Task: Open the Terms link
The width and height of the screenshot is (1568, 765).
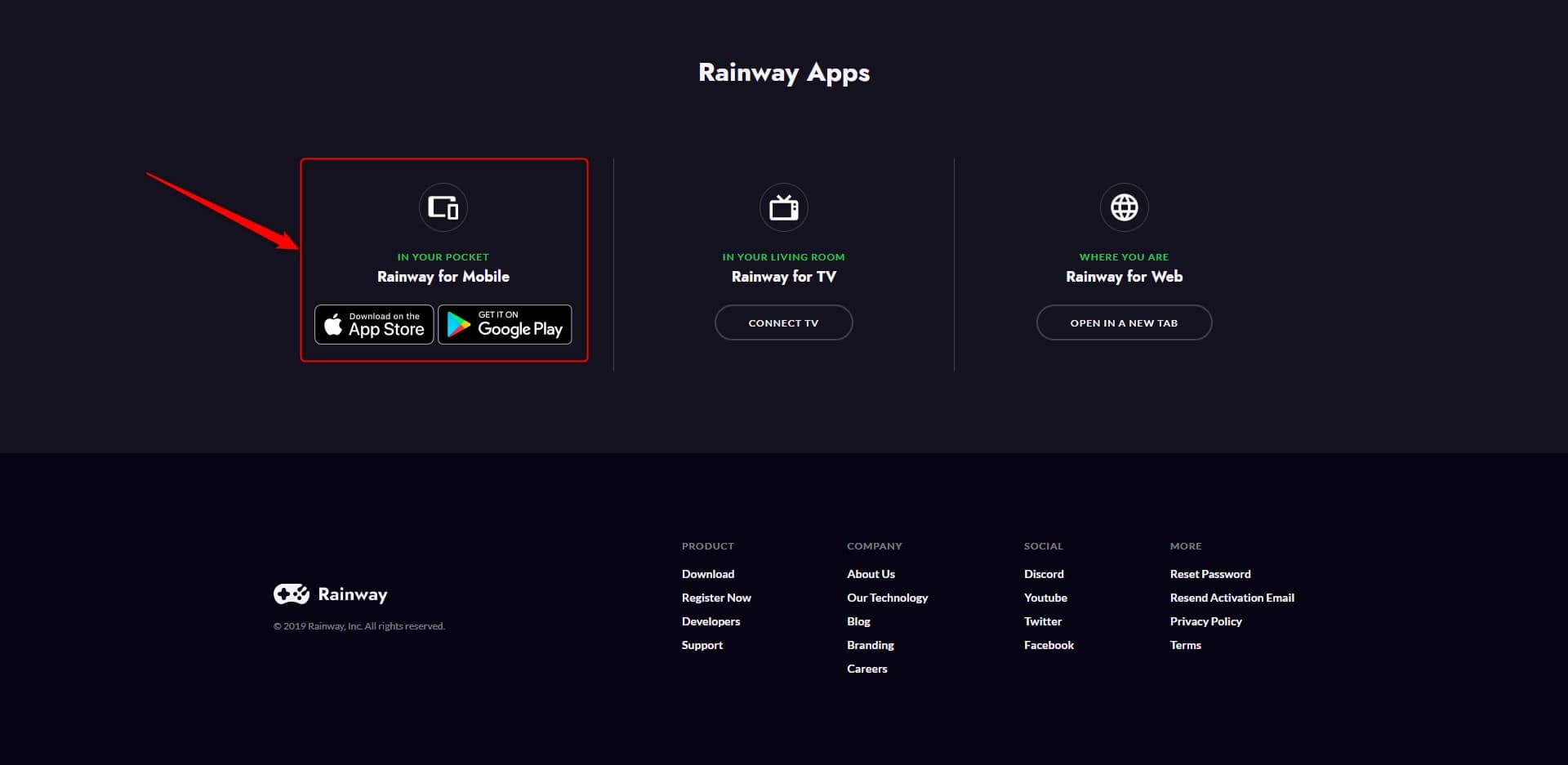Action: (x=1185, y=645)
